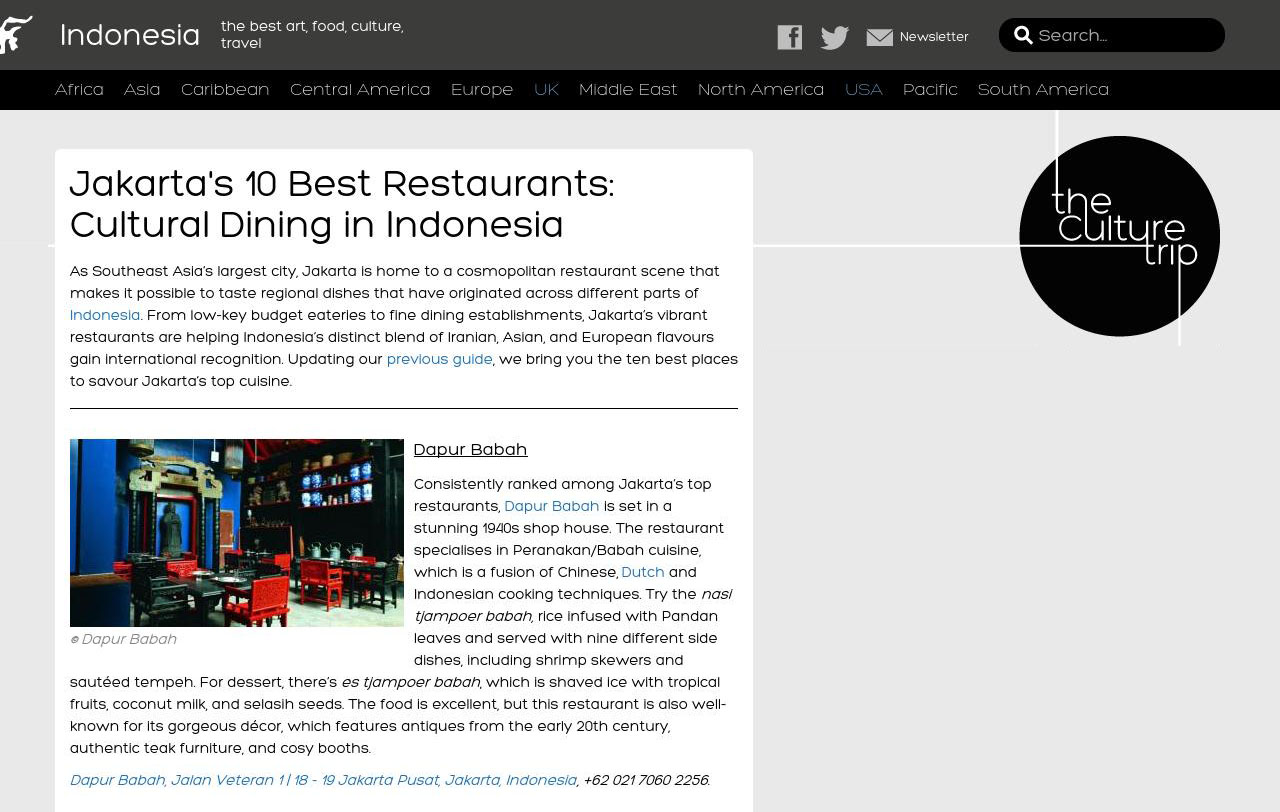Open the Caribbean menu item
This screenshot has height=812, width=1280.
[225, 90]
